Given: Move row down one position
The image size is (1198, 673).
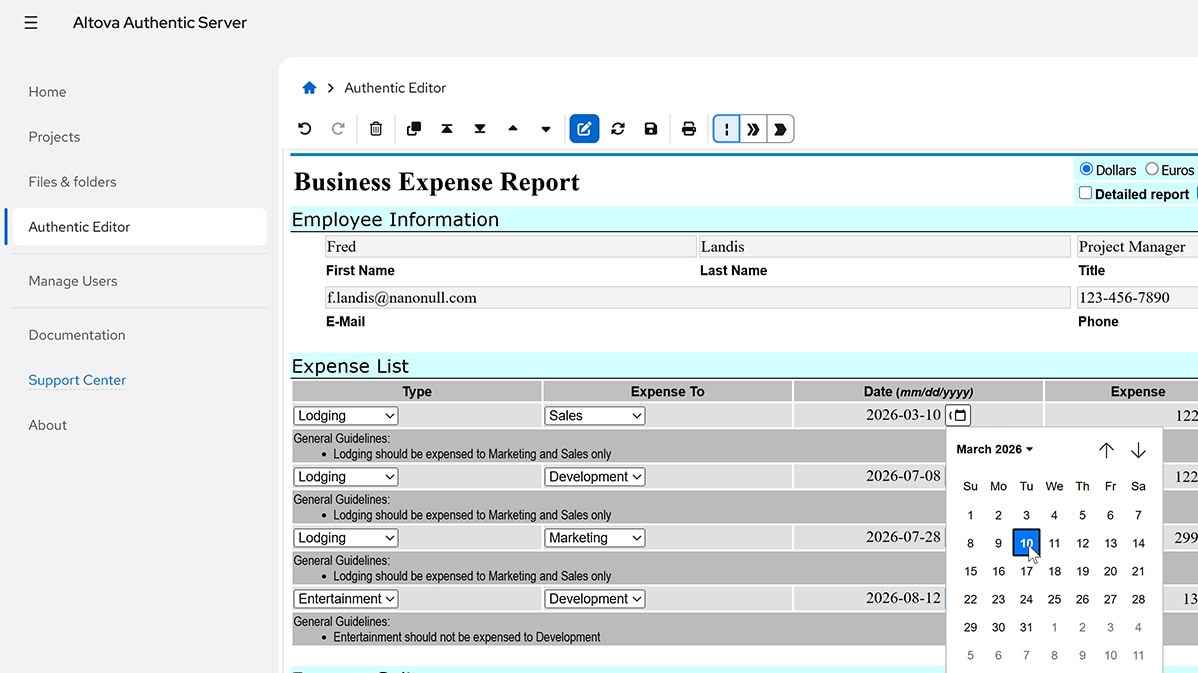Looking at the screenshot, I should (546, 129).
